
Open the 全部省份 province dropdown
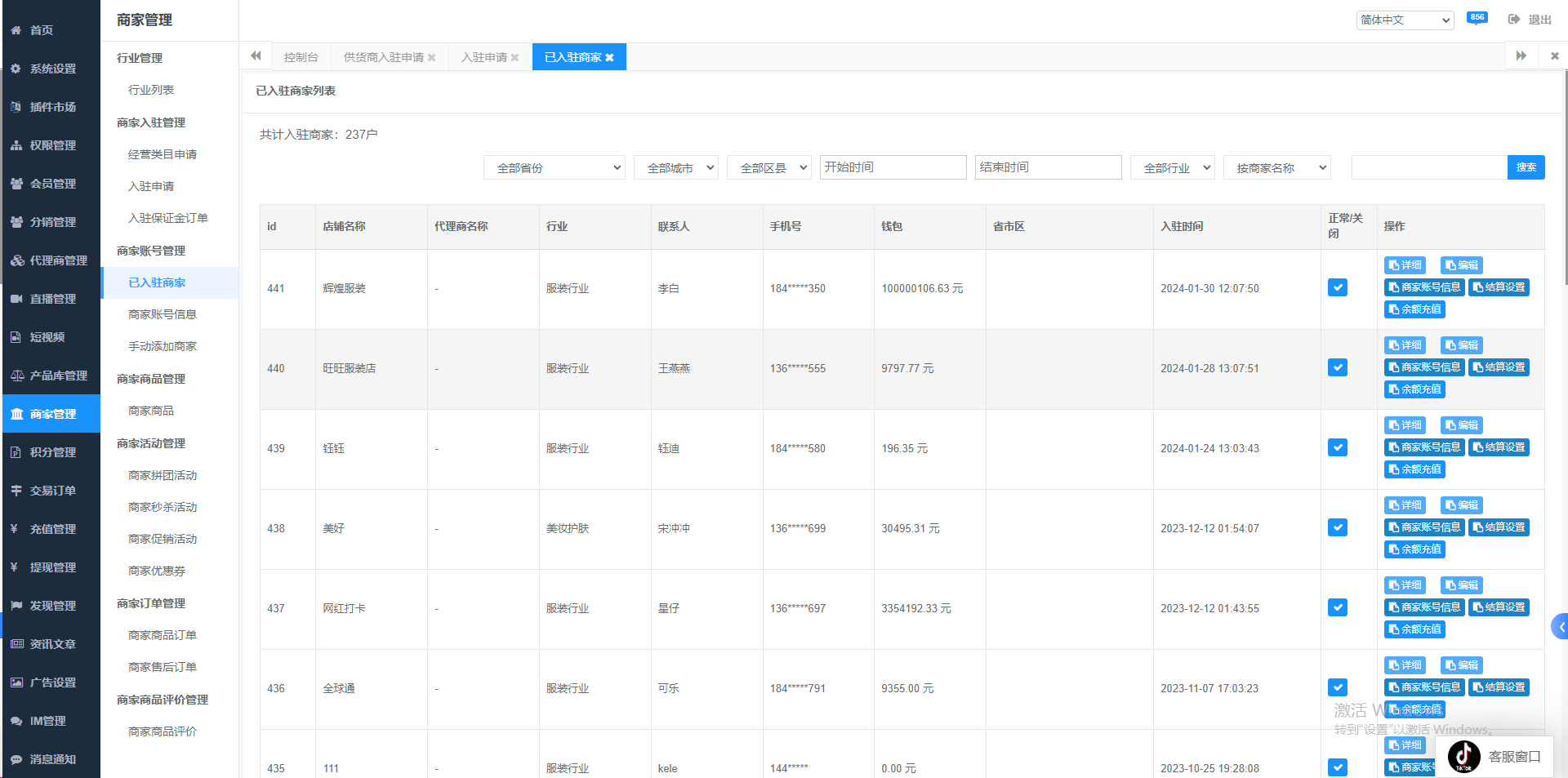tap(555, 168)
